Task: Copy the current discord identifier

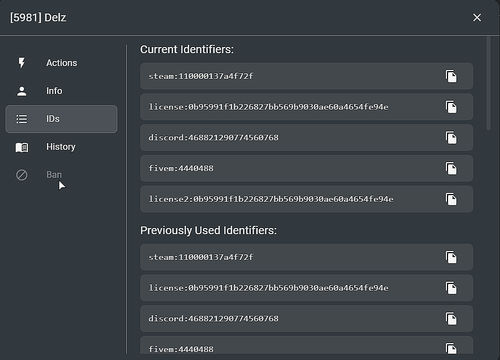Action: point(451,138)
